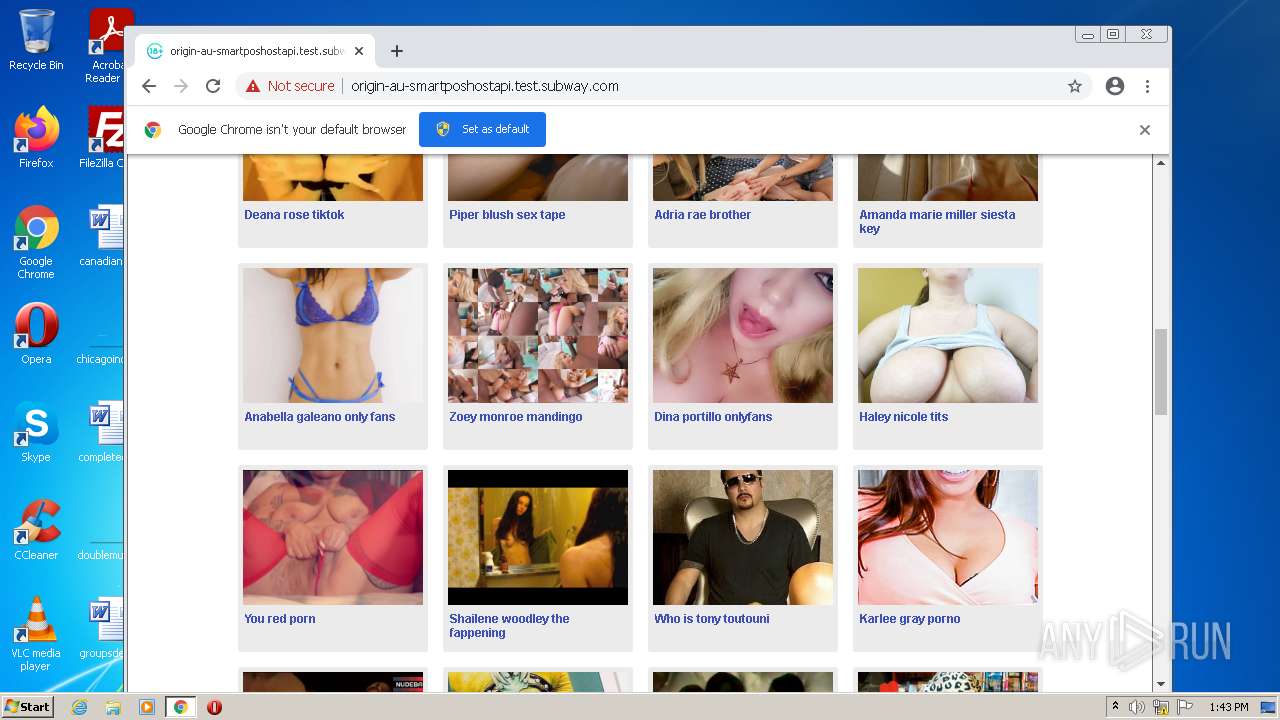Select the CCleaner desktop shortcut
The image size is (1280, 720).
tap(36, 530)
